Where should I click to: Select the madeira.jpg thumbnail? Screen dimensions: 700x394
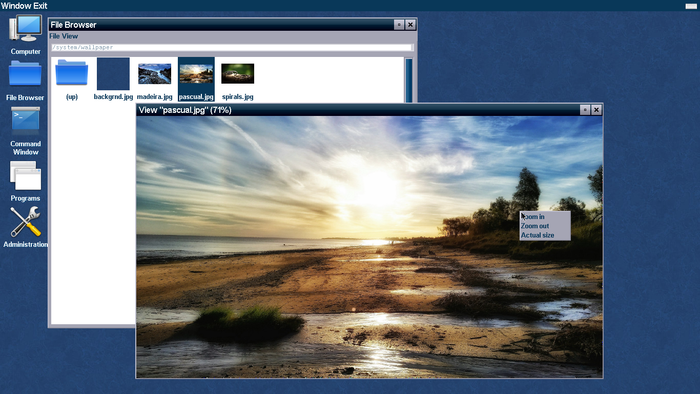(154, 79)
